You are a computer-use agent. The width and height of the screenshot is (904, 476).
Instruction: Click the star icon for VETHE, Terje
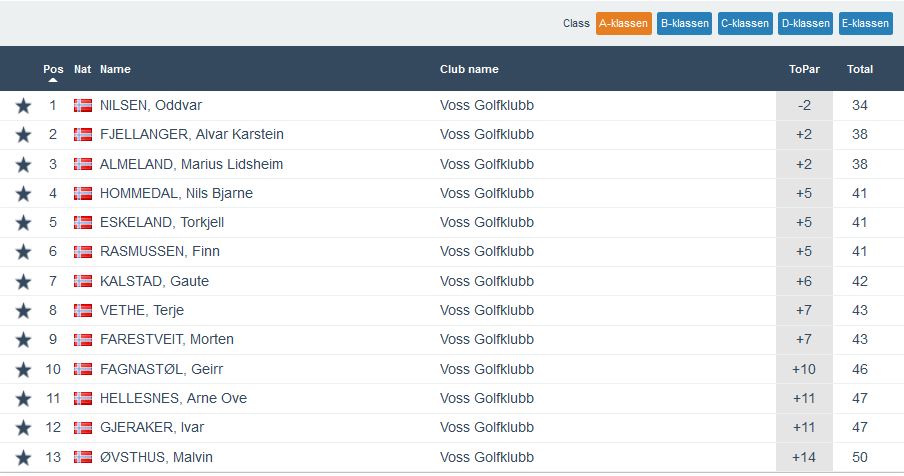[23, 311]
